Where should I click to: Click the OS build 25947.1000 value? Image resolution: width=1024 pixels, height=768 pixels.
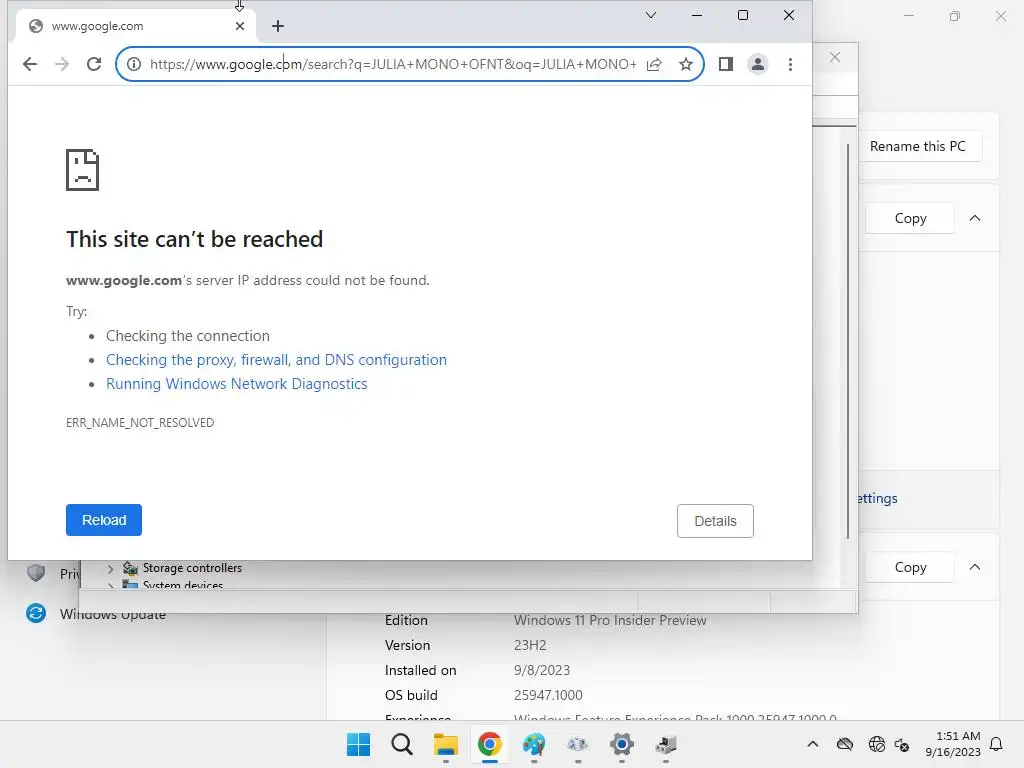click(x=548, y=696)
